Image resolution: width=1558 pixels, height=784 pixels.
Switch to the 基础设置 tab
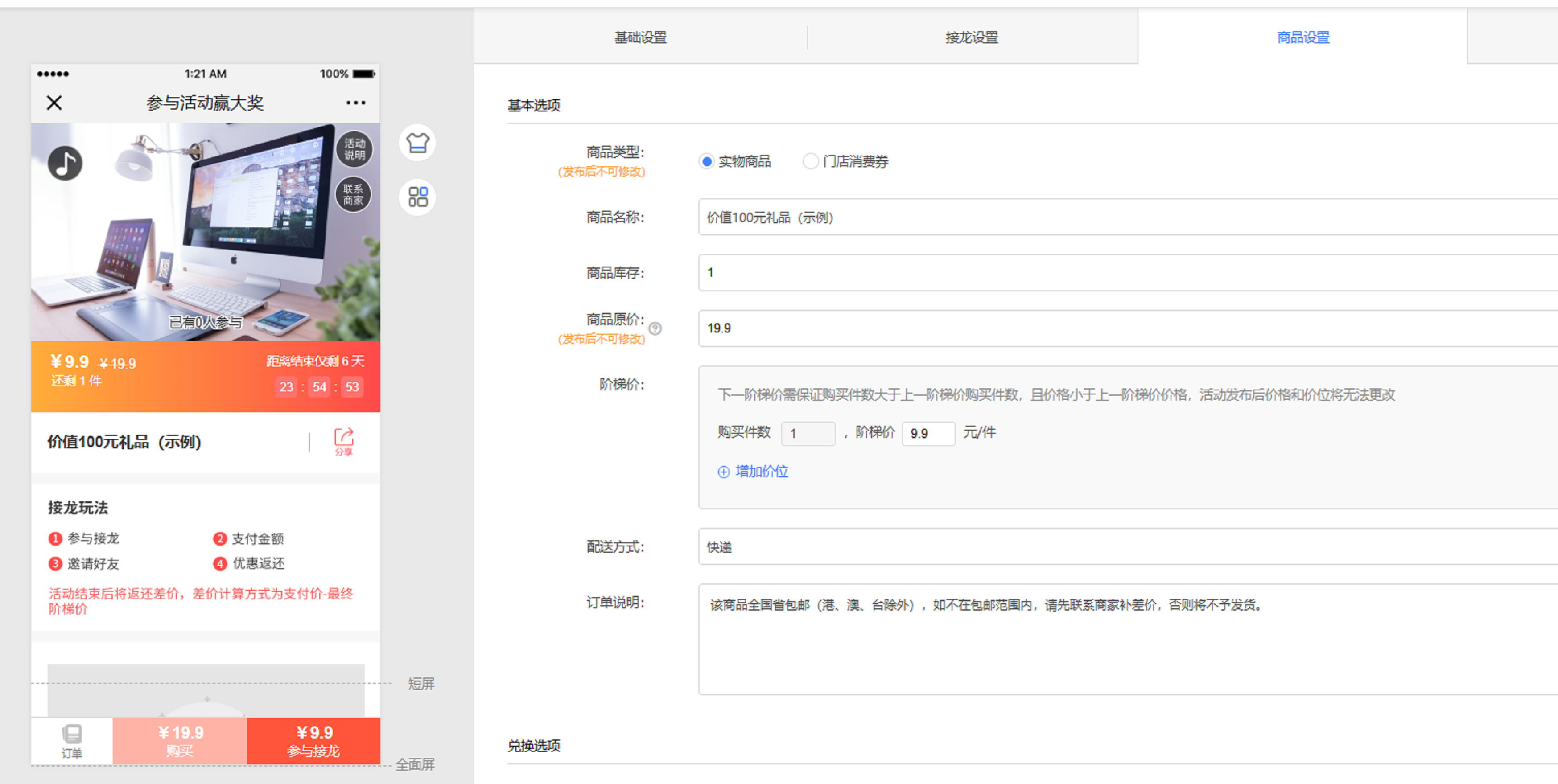point(640,37)
